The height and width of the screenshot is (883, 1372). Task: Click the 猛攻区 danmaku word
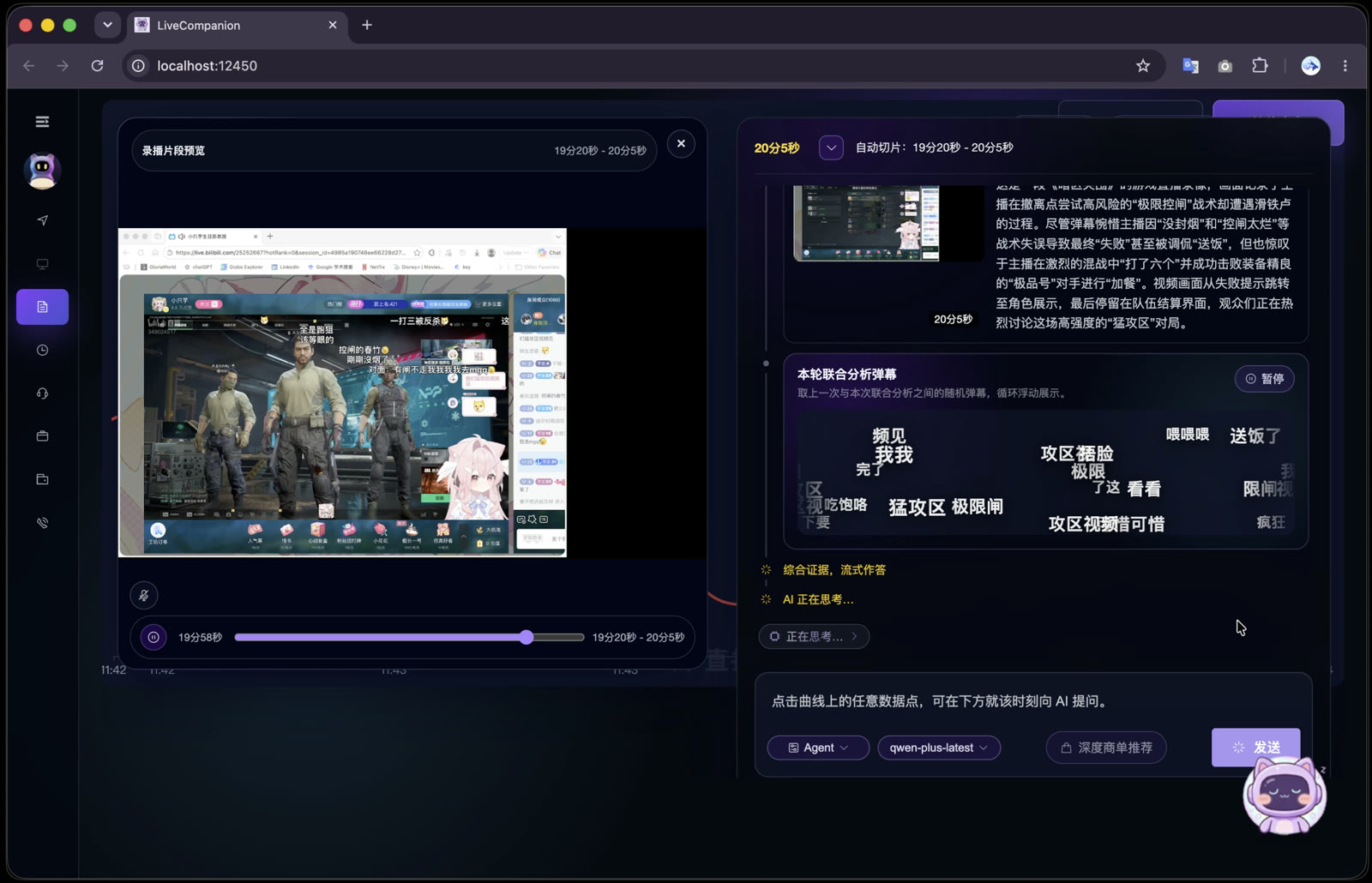[x=917, y=508]
